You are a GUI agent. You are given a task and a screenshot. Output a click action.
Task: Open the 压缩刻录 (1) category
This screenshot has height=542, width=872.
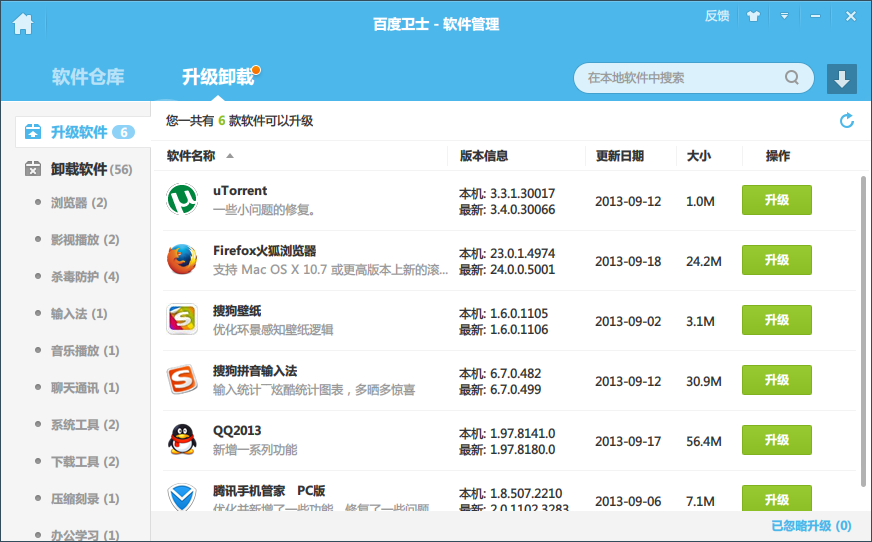coord(85,499)
